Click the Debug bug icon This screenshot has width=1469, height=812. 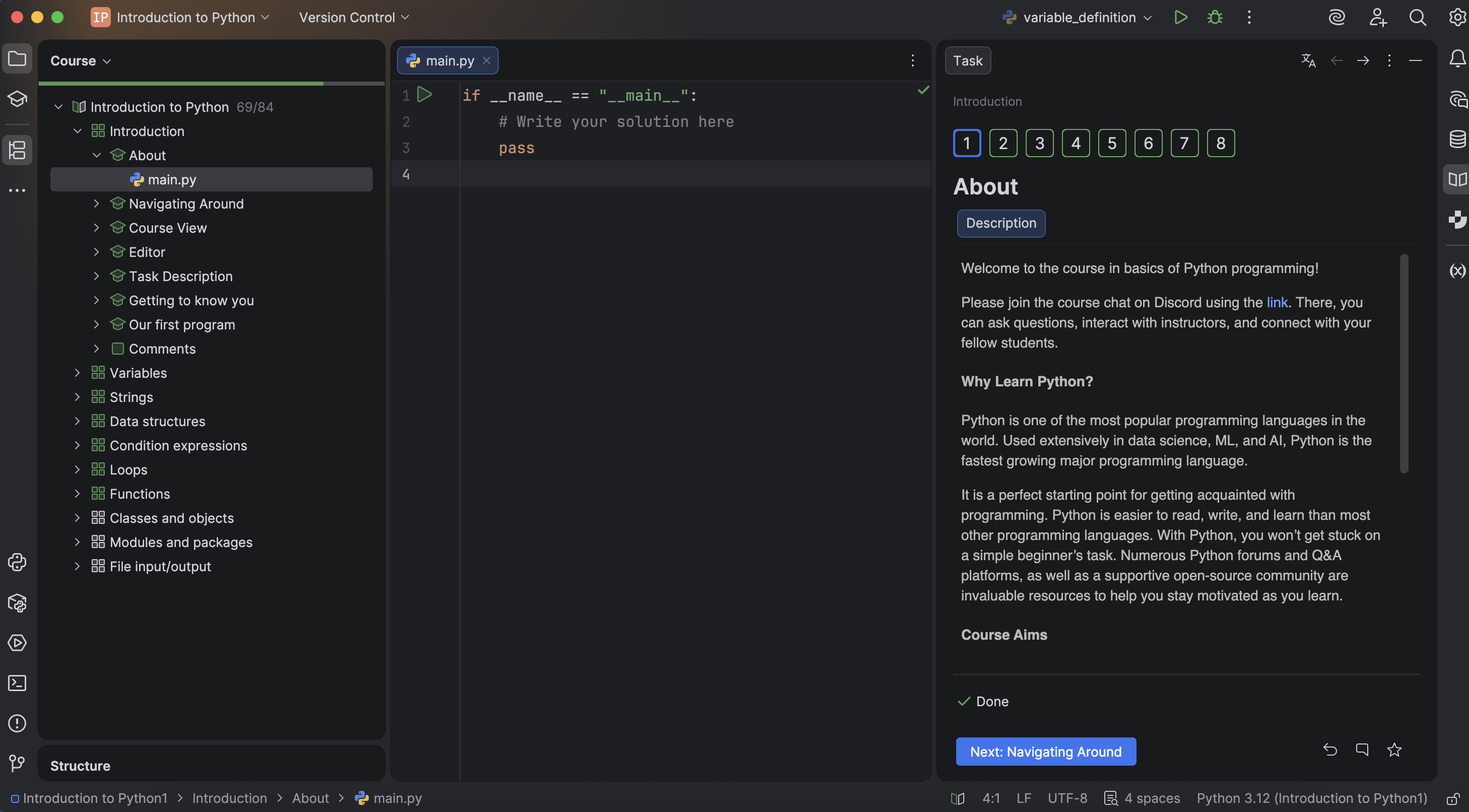[1215, 17]
